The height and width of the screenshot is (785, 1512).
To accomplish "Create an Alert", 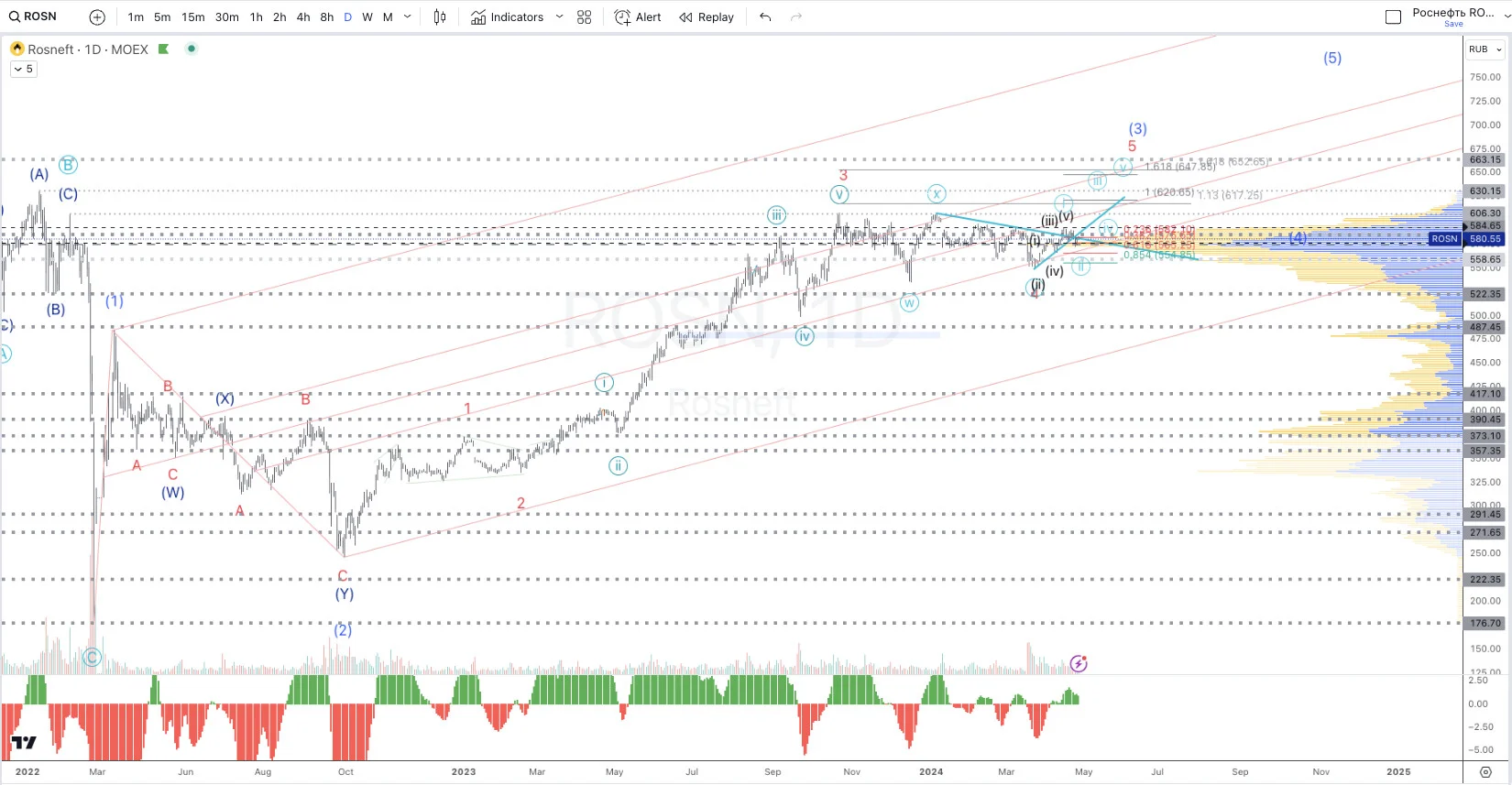I will 638,16.
